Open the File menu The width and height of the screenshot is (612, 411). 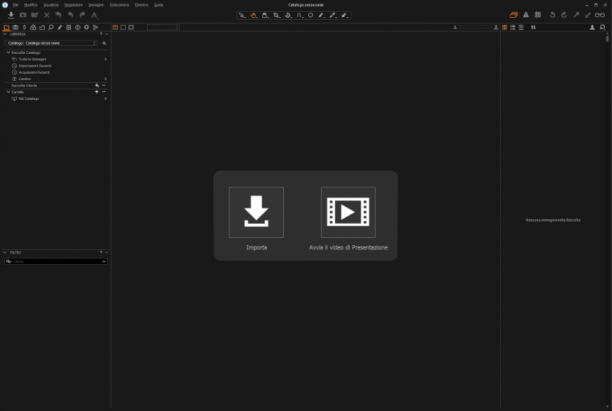point(15,5)
